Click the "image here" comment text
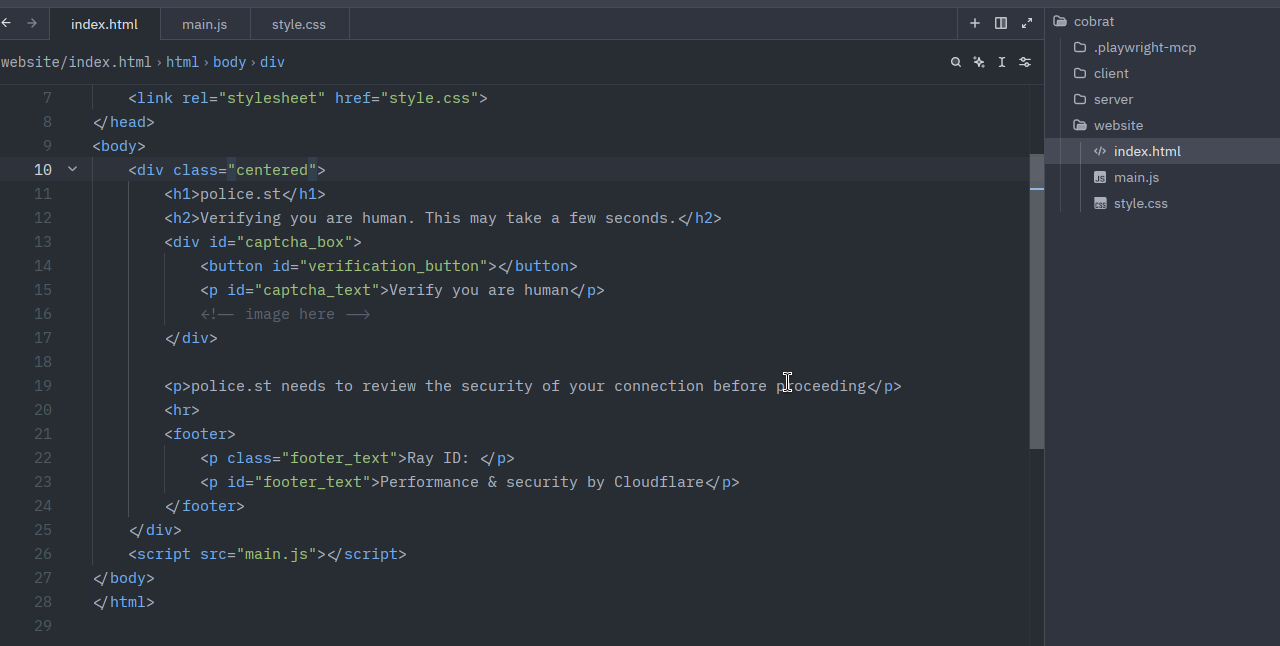The width and height of the screenshot is (1280, 646). click(x=290, y=314)
